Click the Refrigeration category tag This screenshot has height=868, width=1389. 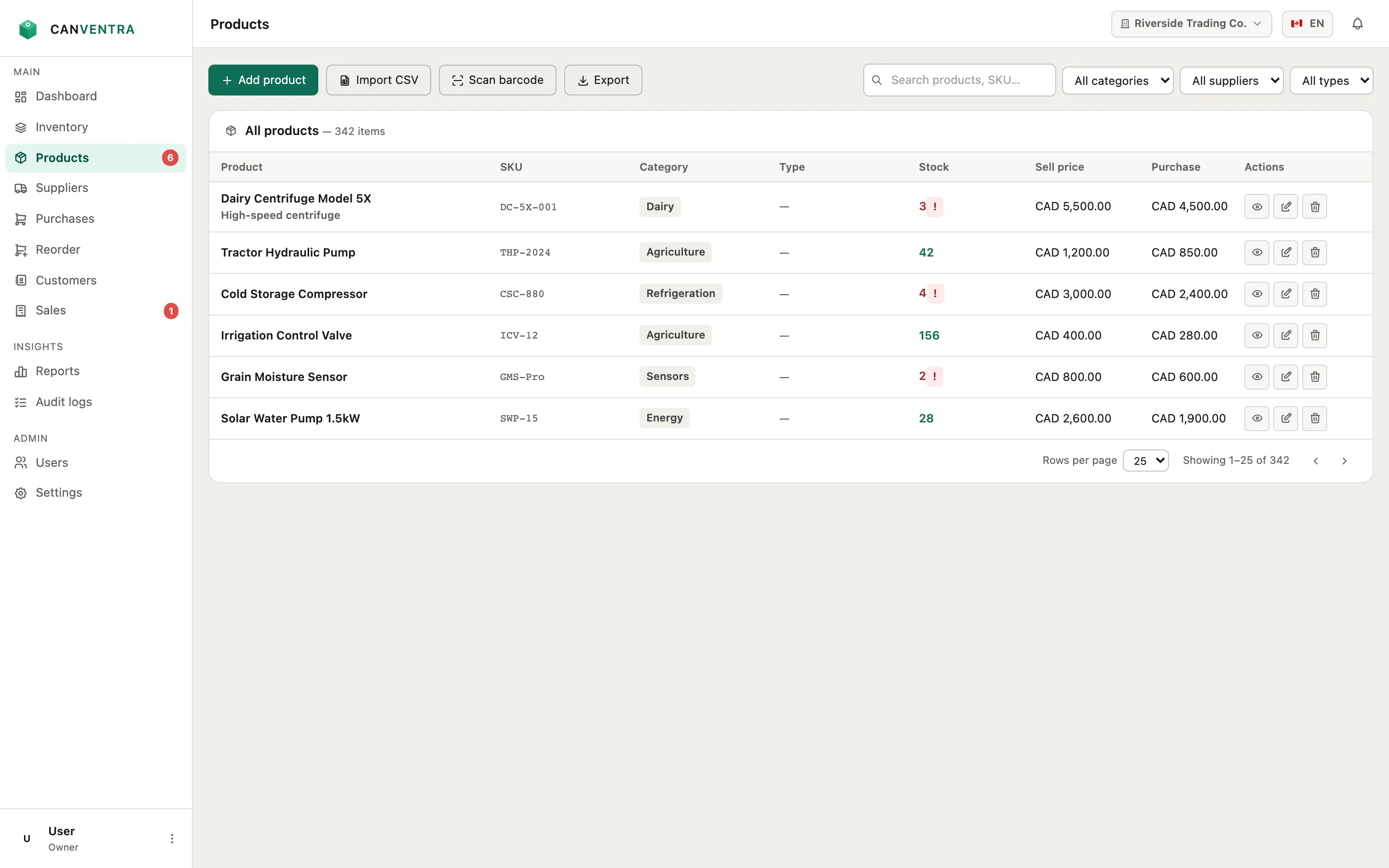[x=680, y=293]
